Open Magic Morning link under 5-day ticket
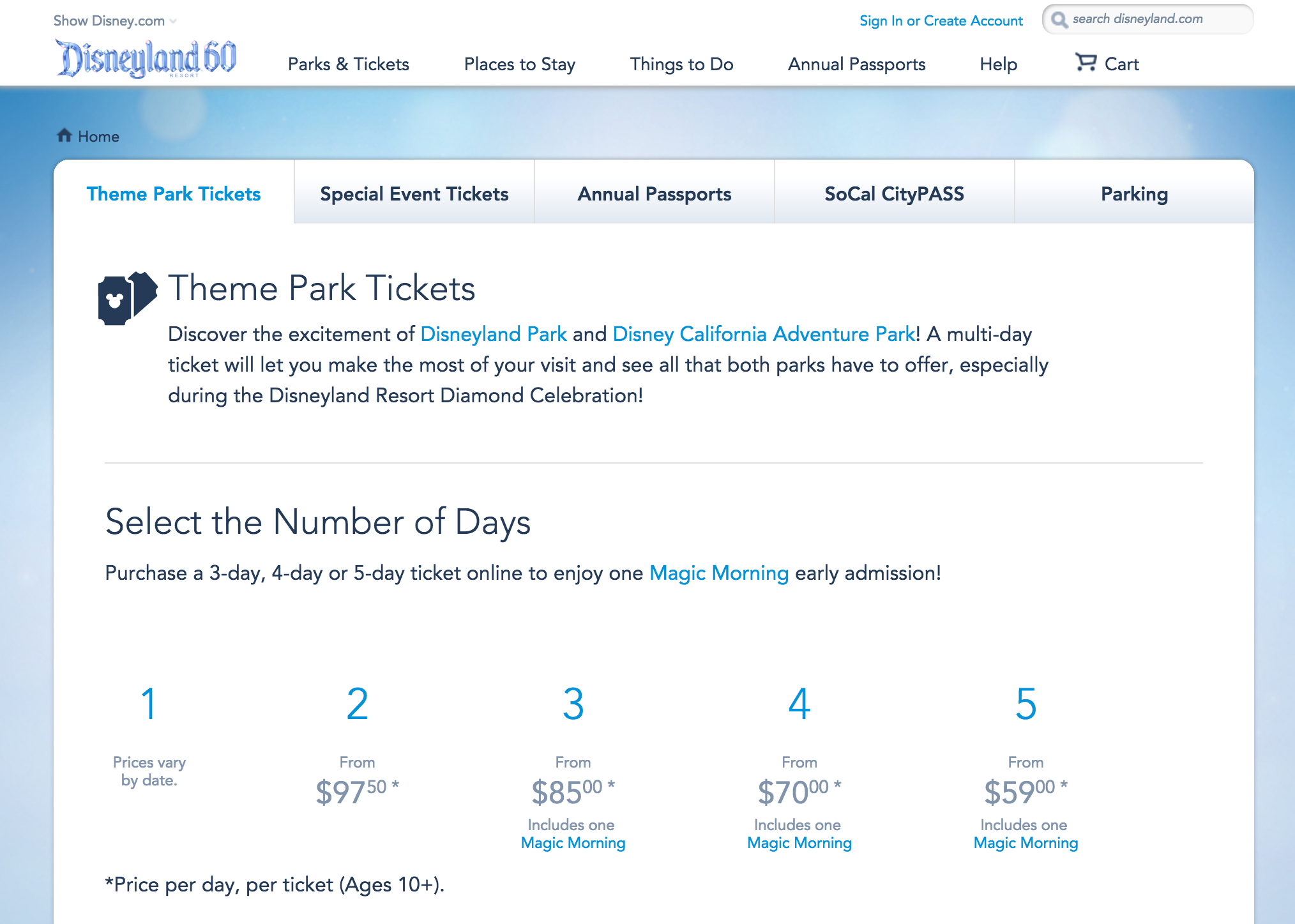 tap(1026, 843)
